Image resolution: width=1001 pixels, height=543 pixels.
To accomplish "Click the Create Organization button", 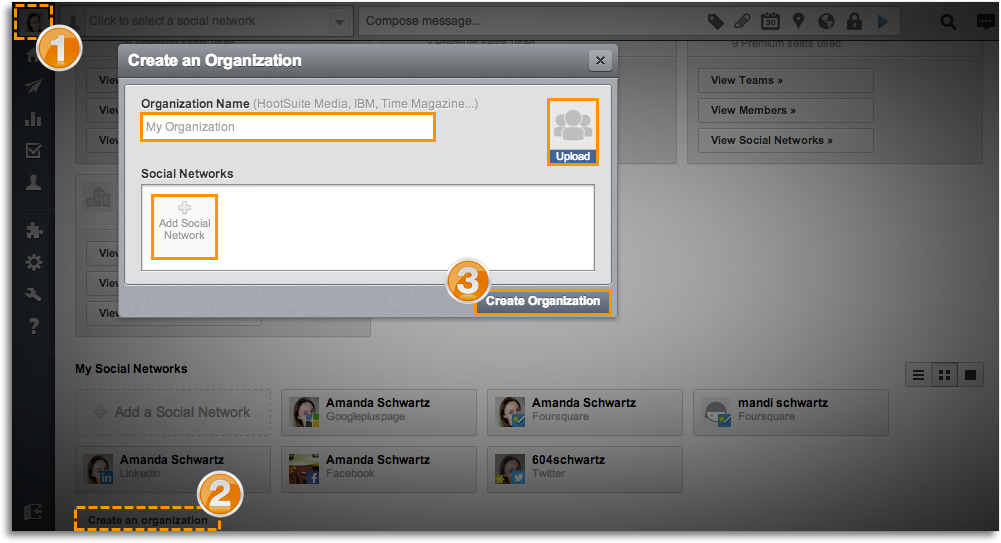I will (543, 301).
